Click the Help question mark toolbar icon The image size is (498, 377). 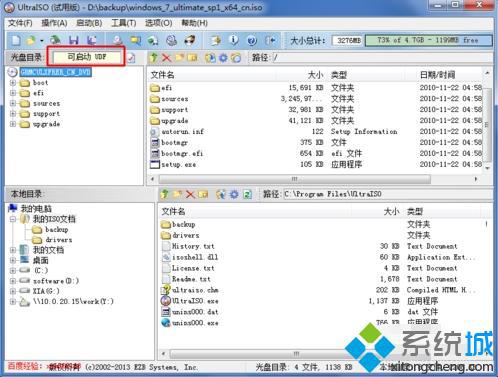252,40
